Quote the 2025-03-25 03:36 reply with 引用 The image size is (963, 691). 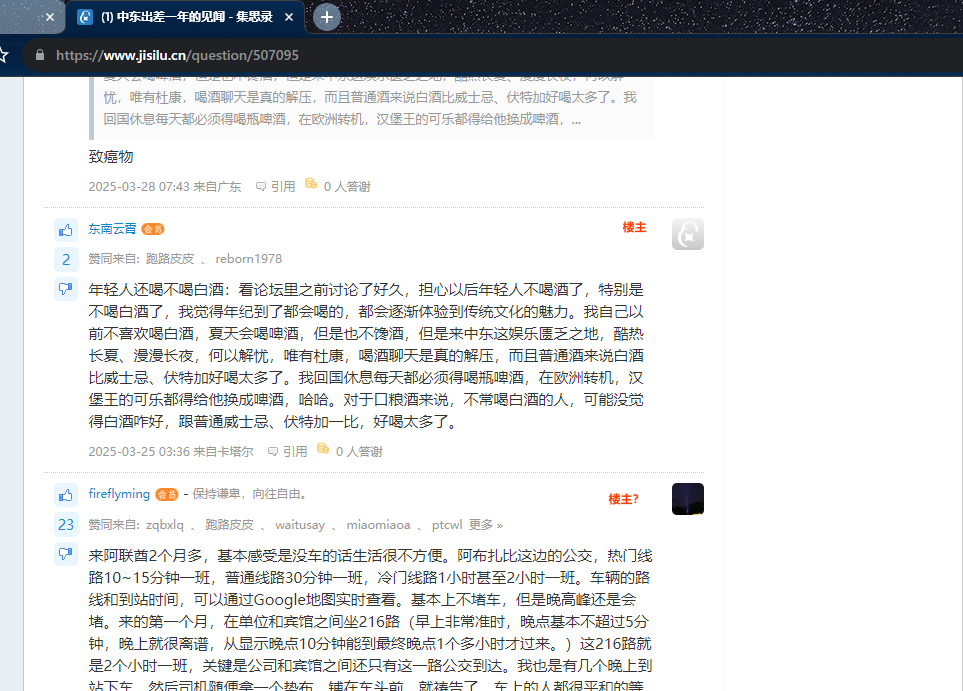(288, 451)
